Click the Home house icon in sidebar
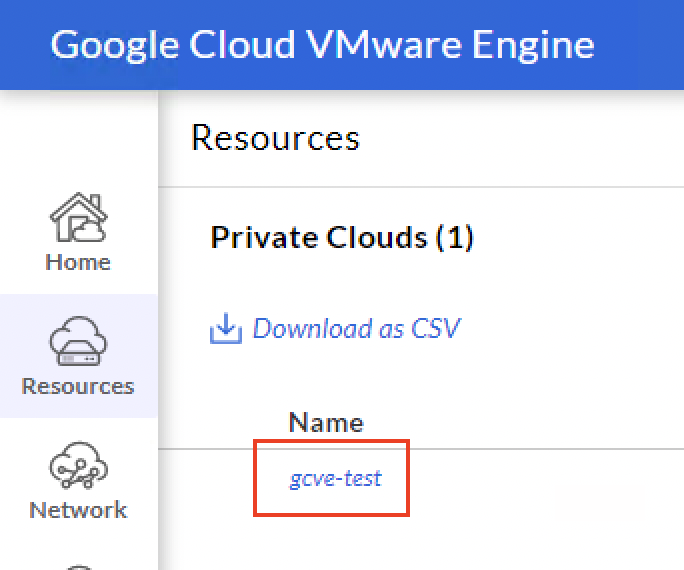The height and width of the screenshot is (570, 684). 77,218
